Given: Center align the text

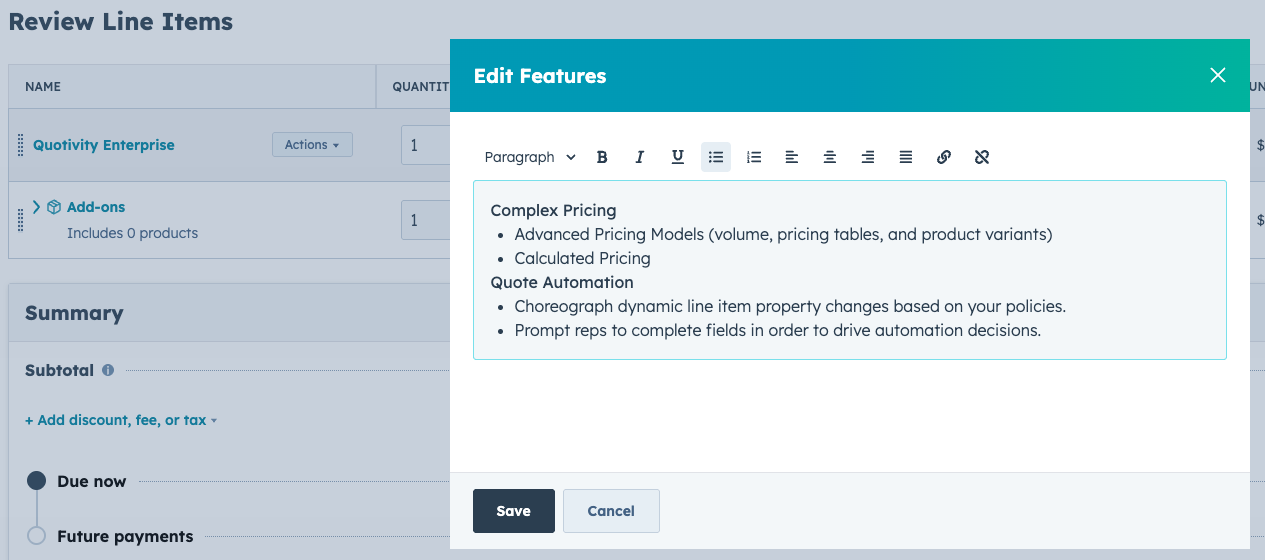Looking at the screenshot, I should 830,157.
